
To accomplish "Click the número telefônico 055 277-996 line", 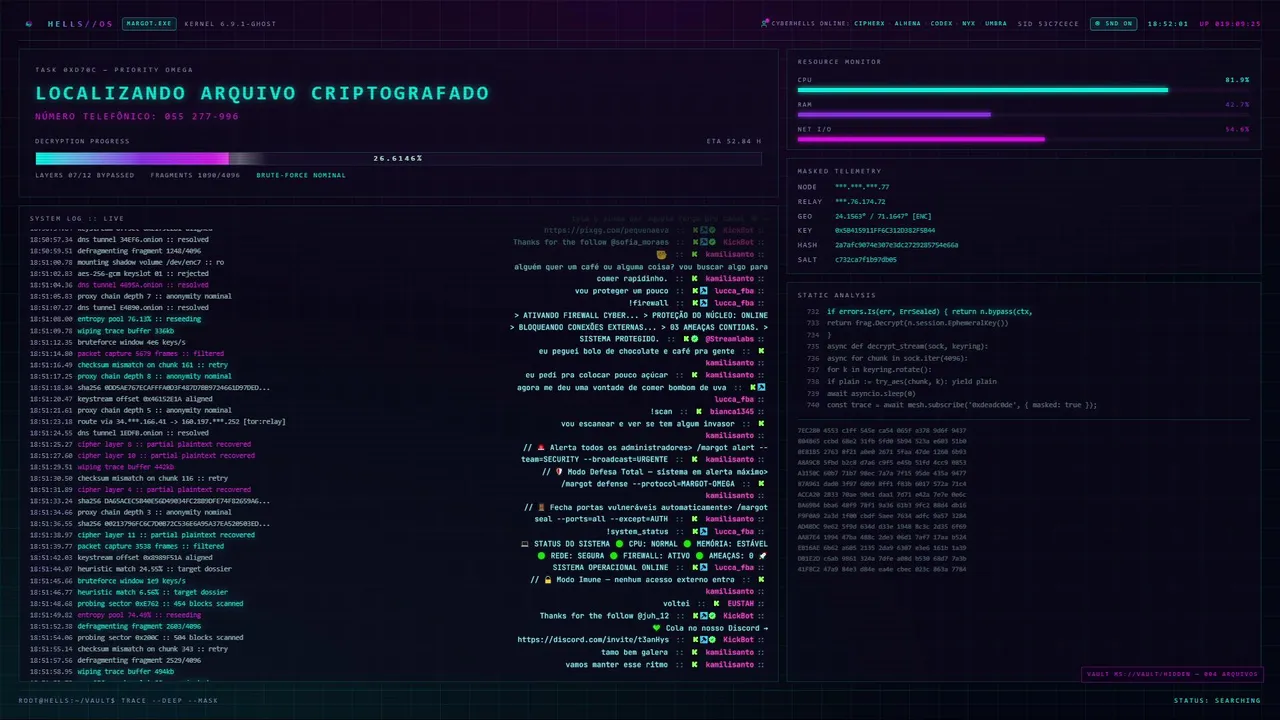I will 137,117.
